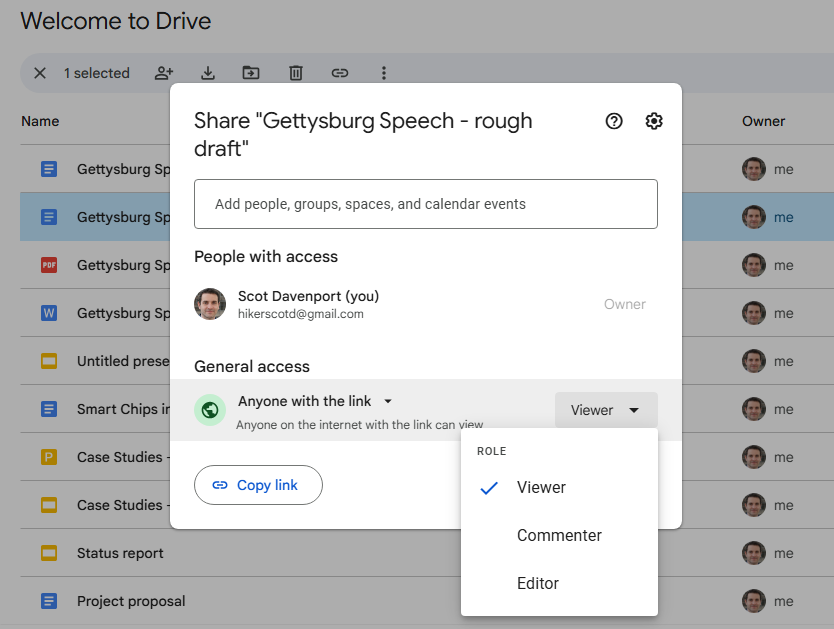This screenshot has height=629, width=834.
Task: Select Commenter from the role menu
Action: pos(559,535)
